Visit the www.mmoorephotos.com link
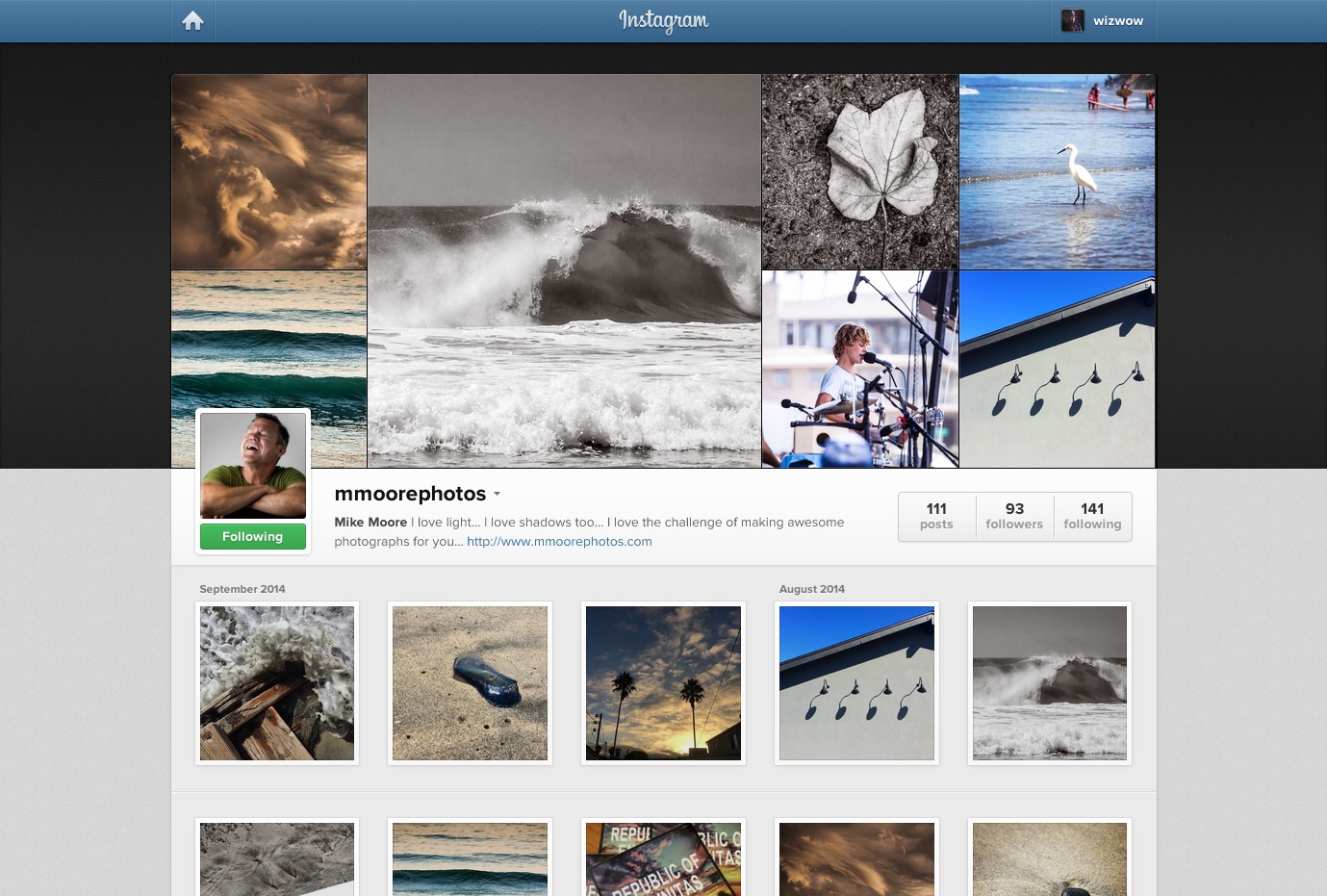 point(559,541)
